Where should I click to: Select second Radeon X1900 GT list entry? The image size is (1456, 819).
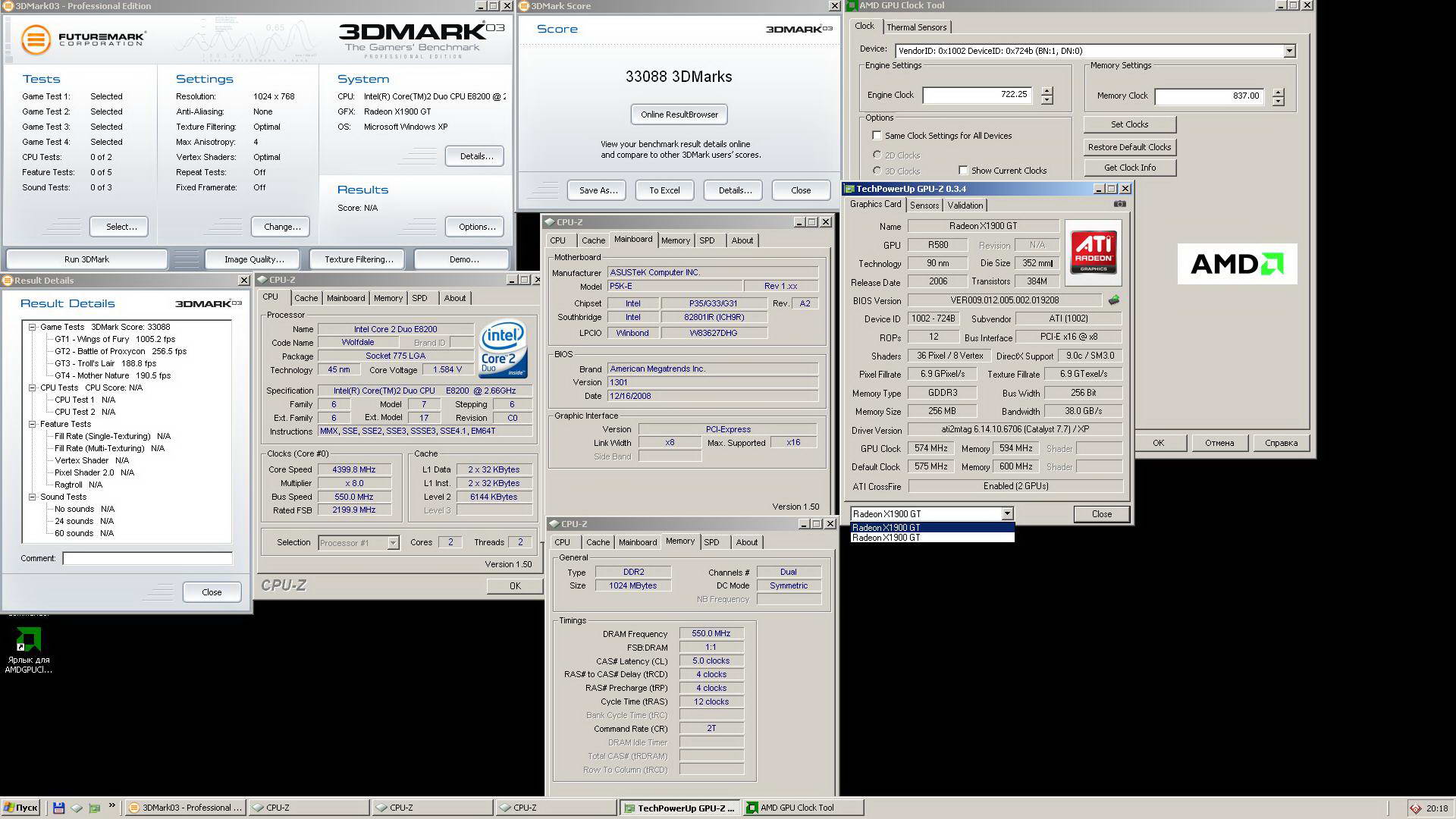coord(932,538)
